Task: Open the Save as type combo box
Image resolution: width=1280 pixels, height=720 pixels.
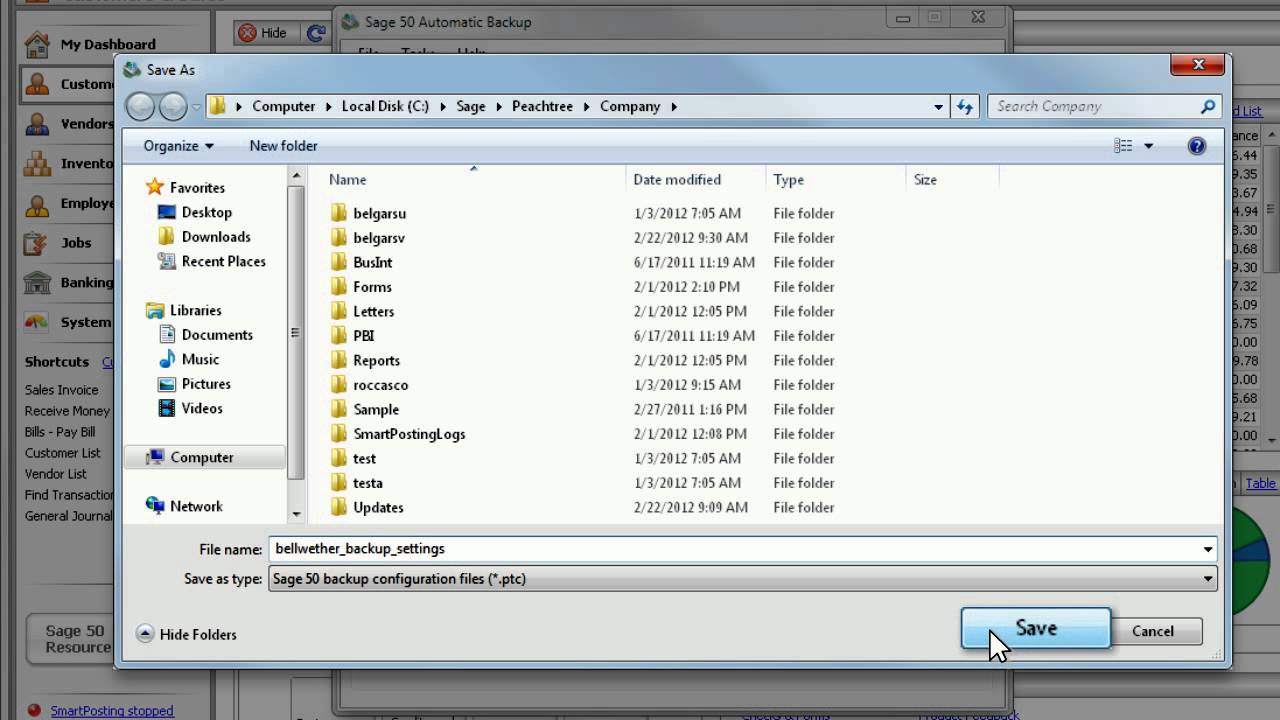Action: pos(742,579)
